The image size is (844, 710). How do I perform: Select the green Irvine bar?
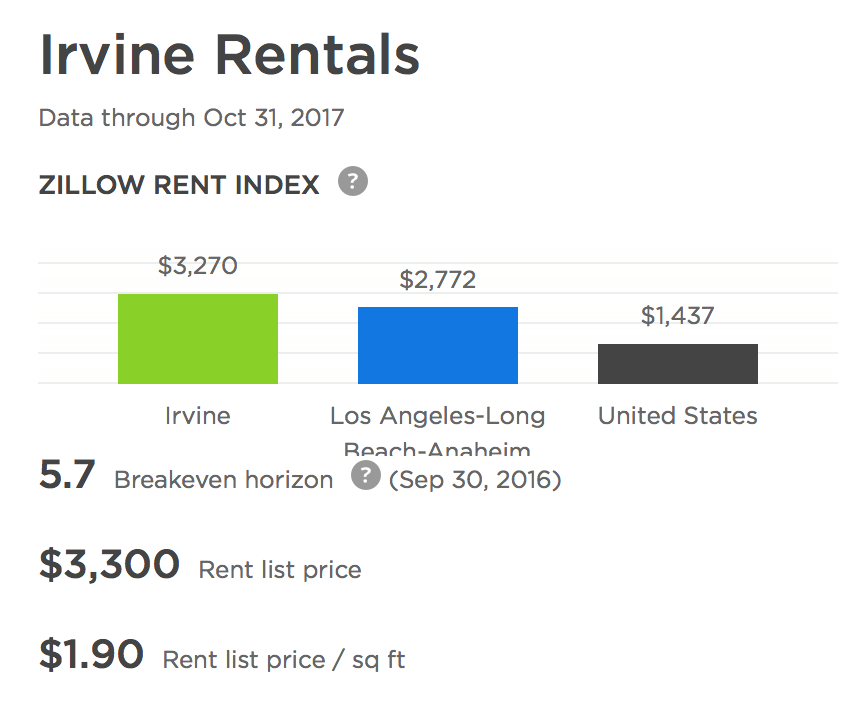click(x=198, y=339)
